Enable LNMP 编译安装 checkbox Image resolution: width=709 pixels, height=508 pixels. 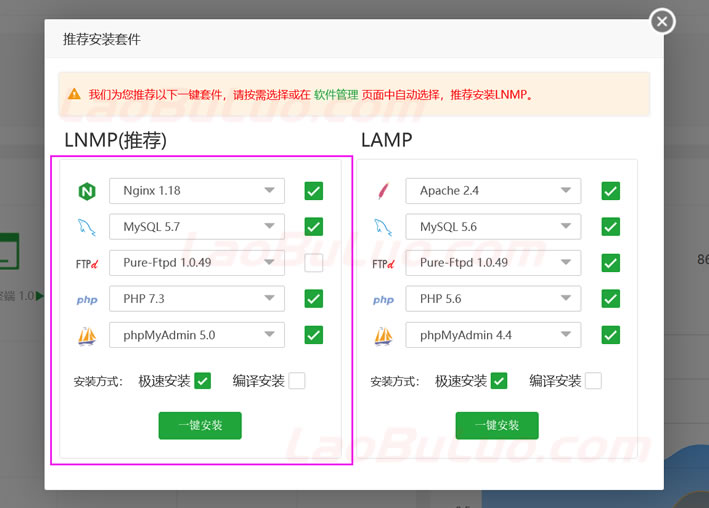click(297, 381)
